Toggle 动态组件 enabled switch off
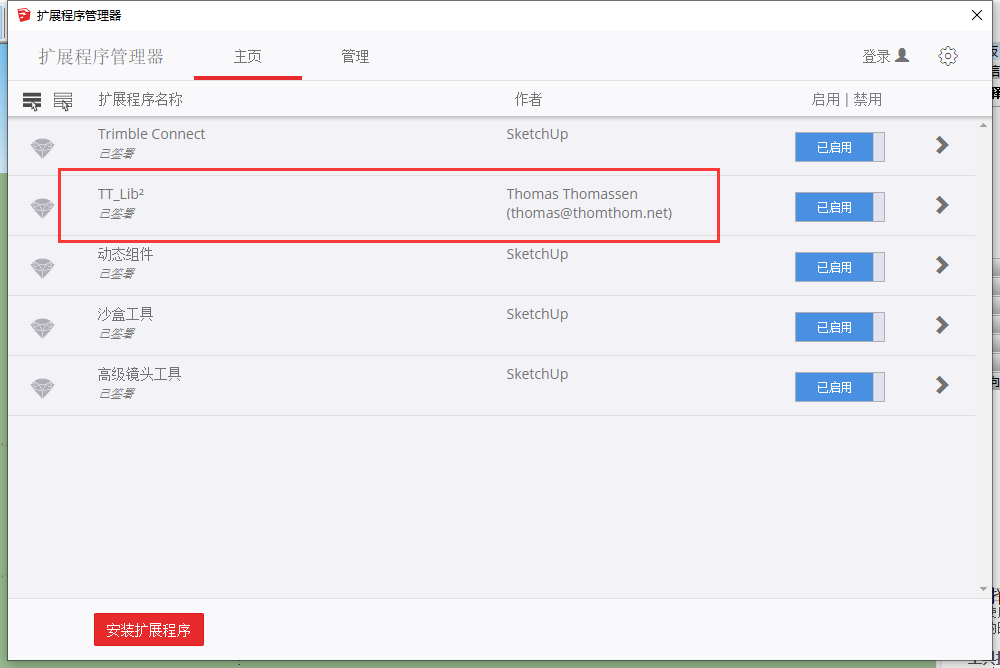1000x668 pixels. tap(839, 267)
